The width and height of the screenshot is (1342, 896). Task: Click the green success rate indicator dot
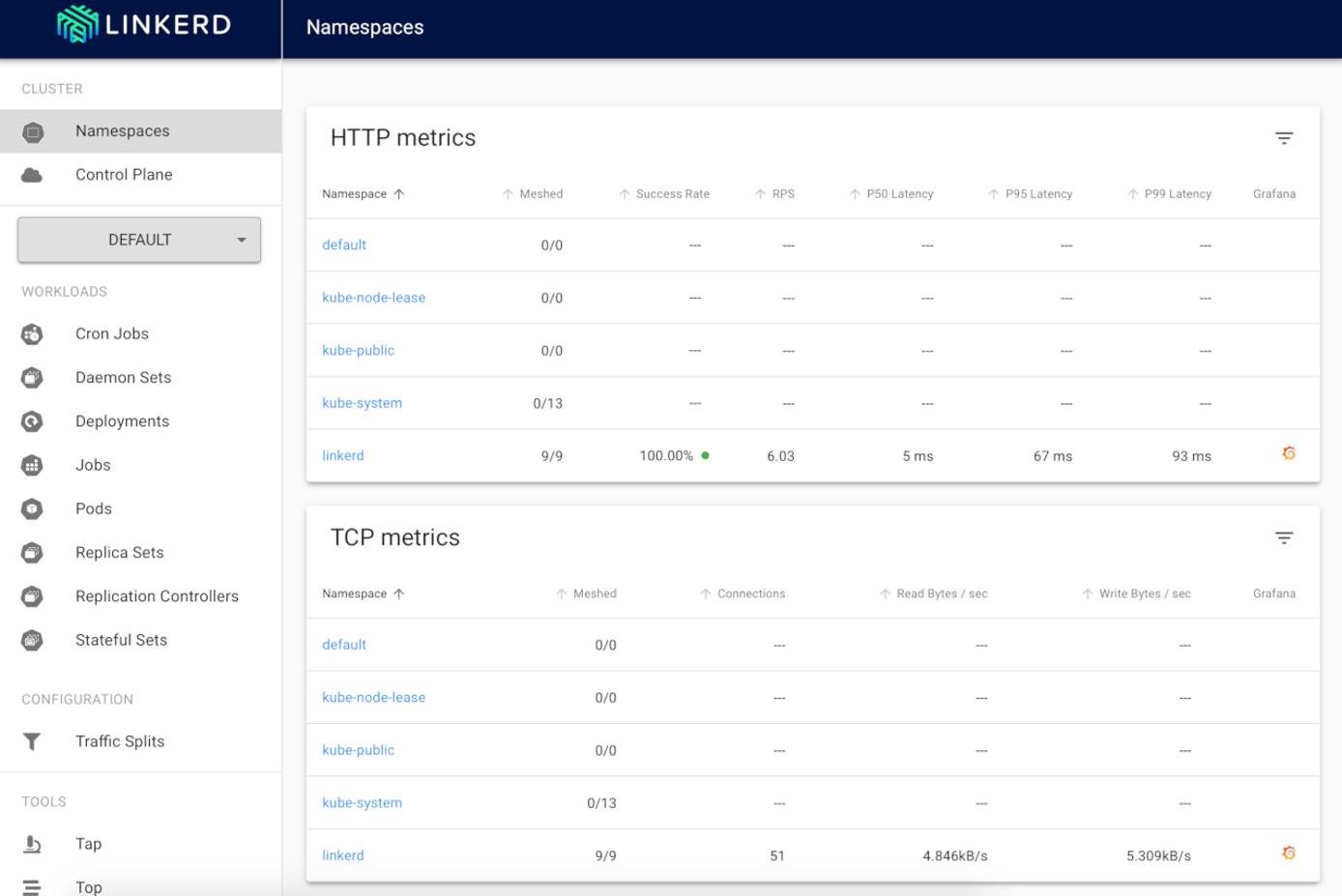pyautogui.click(x=707, y=453)
